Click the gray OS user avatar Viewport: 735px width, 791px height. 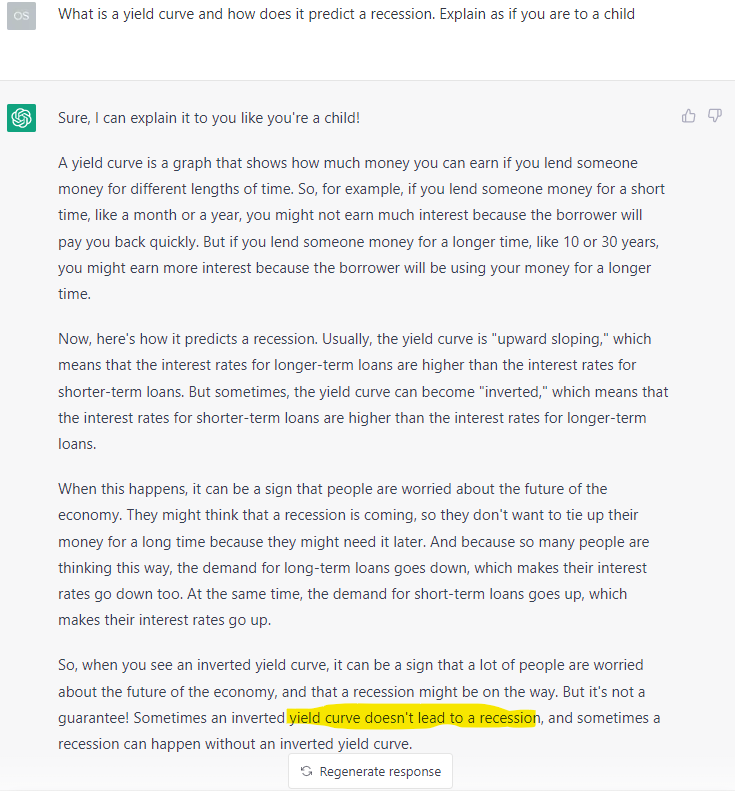click(x=21, y=15)
